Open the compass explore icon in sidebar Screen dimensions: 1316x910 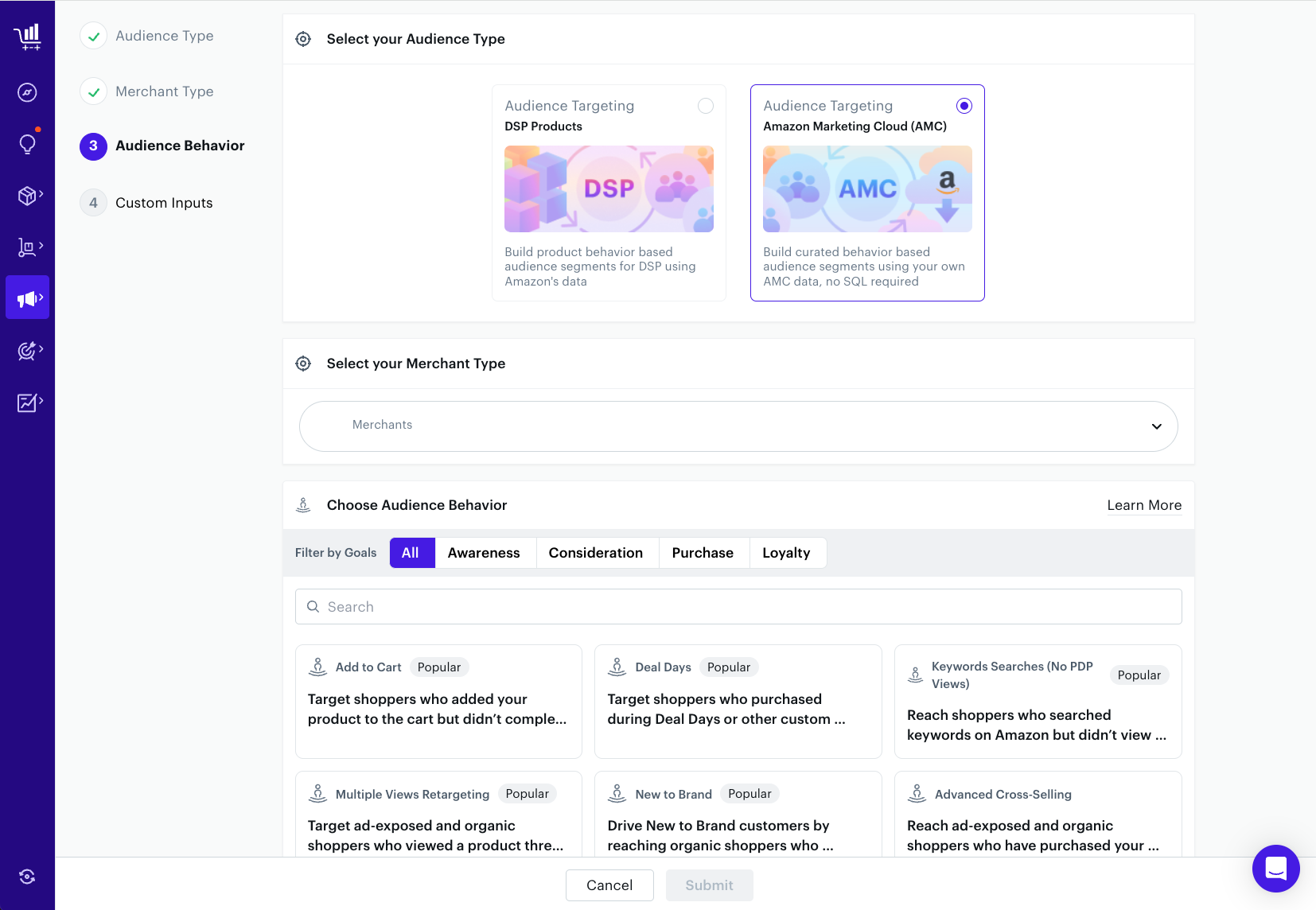pyautogui.click(x=27, y=92)
